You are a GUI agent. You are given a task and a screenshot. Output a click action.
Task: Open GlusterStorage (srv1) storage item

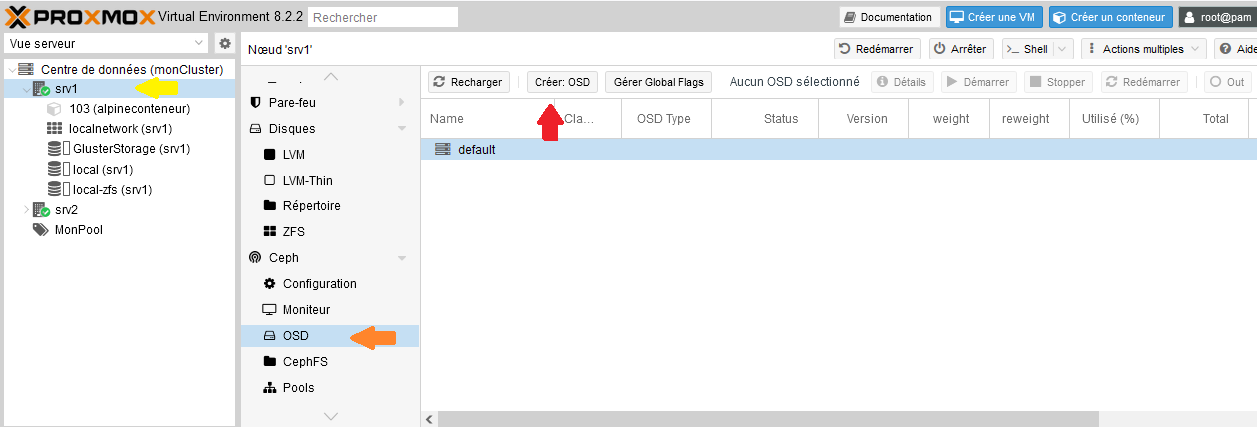(131, 149)
